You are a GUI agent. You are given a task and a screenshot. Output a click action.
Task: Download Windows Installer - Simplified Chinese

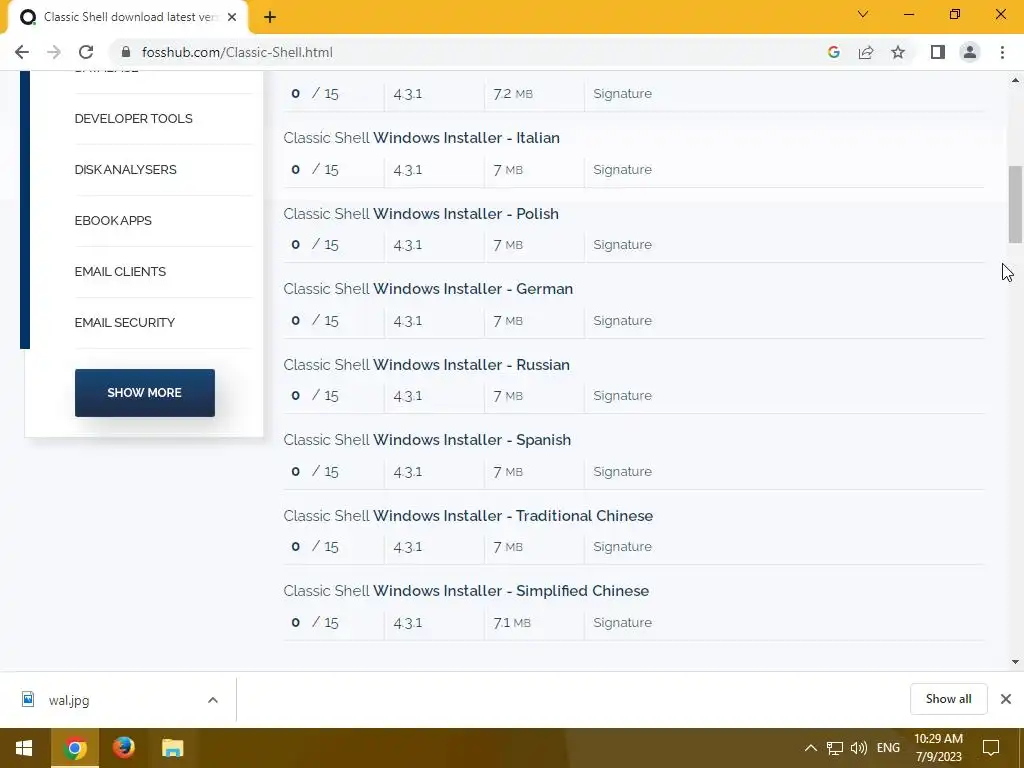(466, 590)
